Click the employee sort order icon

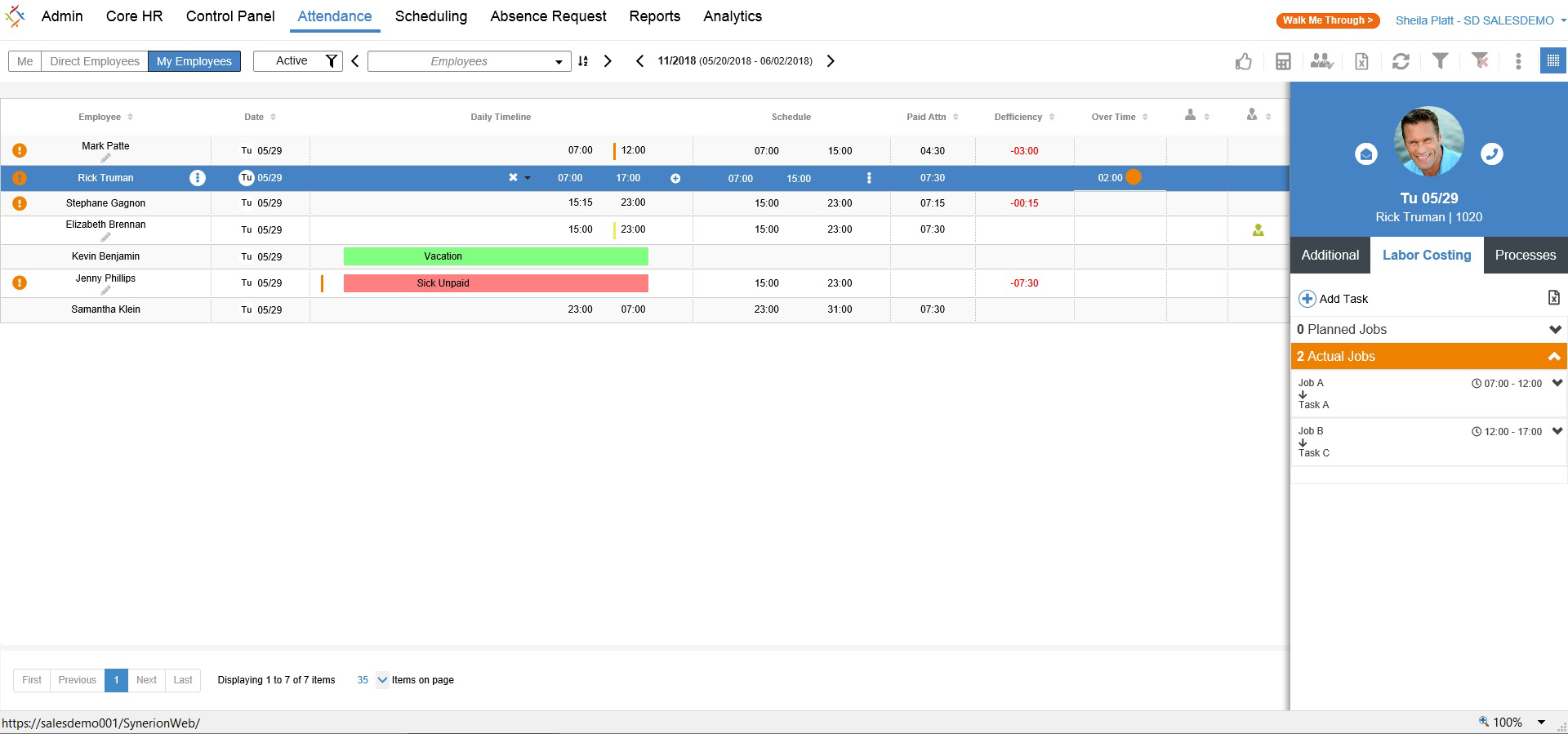[583, 61]
